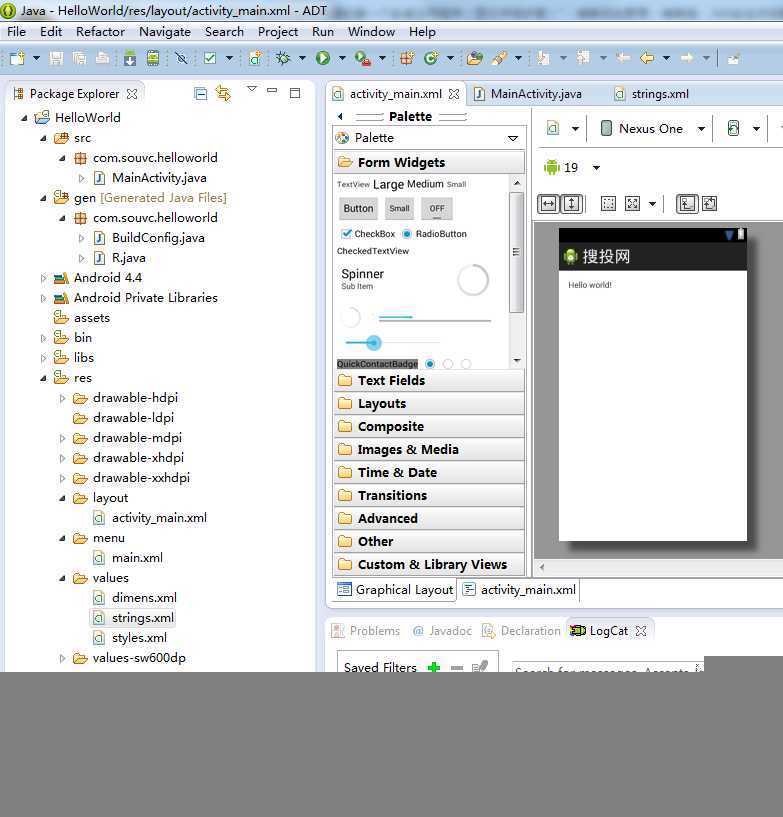783x817 pixels.
Task: Open the Palette options dropdown arrow
Action: click(513, 138)
